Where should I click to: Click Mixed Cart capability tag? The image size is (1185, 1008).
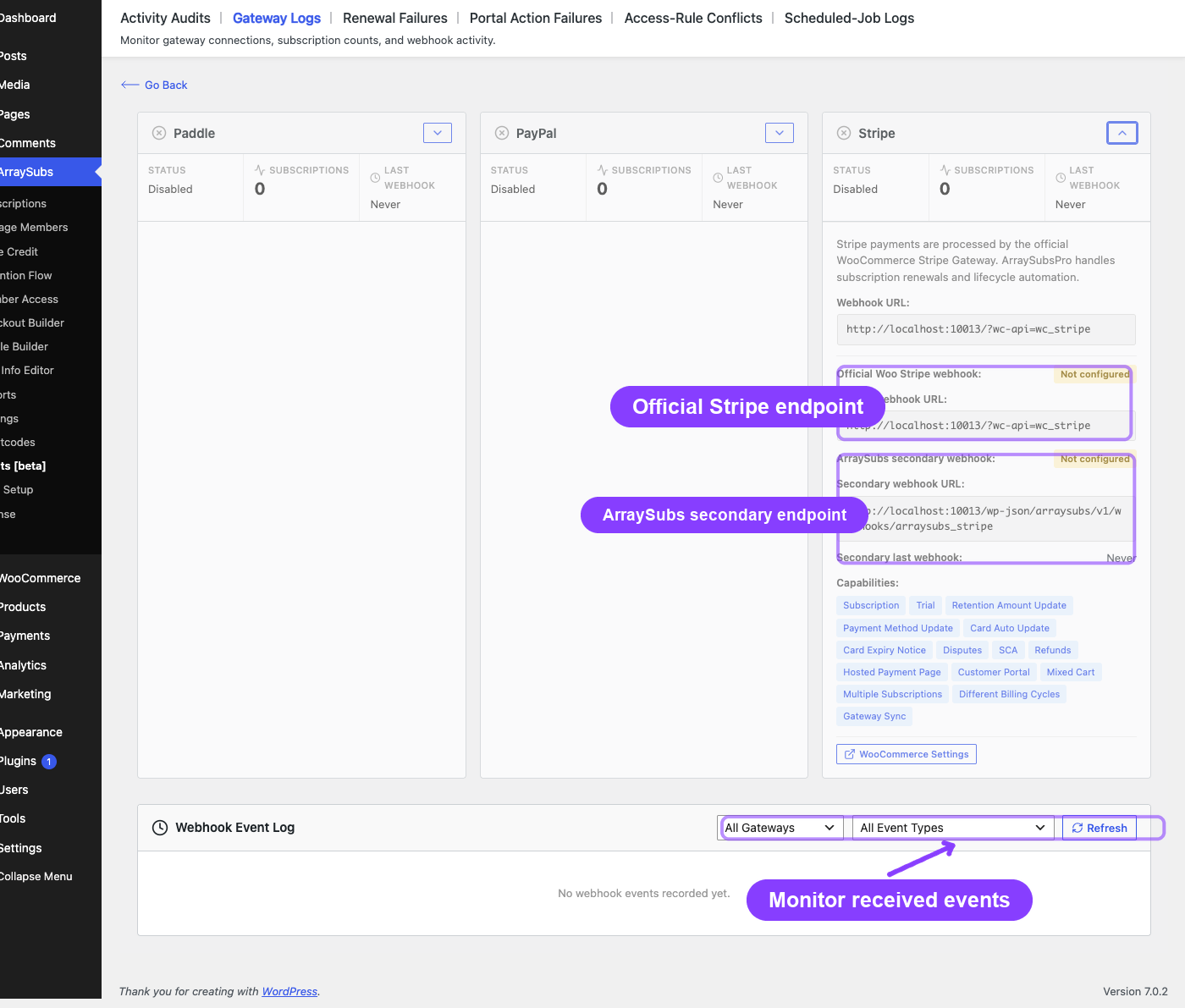[x=1071, y=672]
